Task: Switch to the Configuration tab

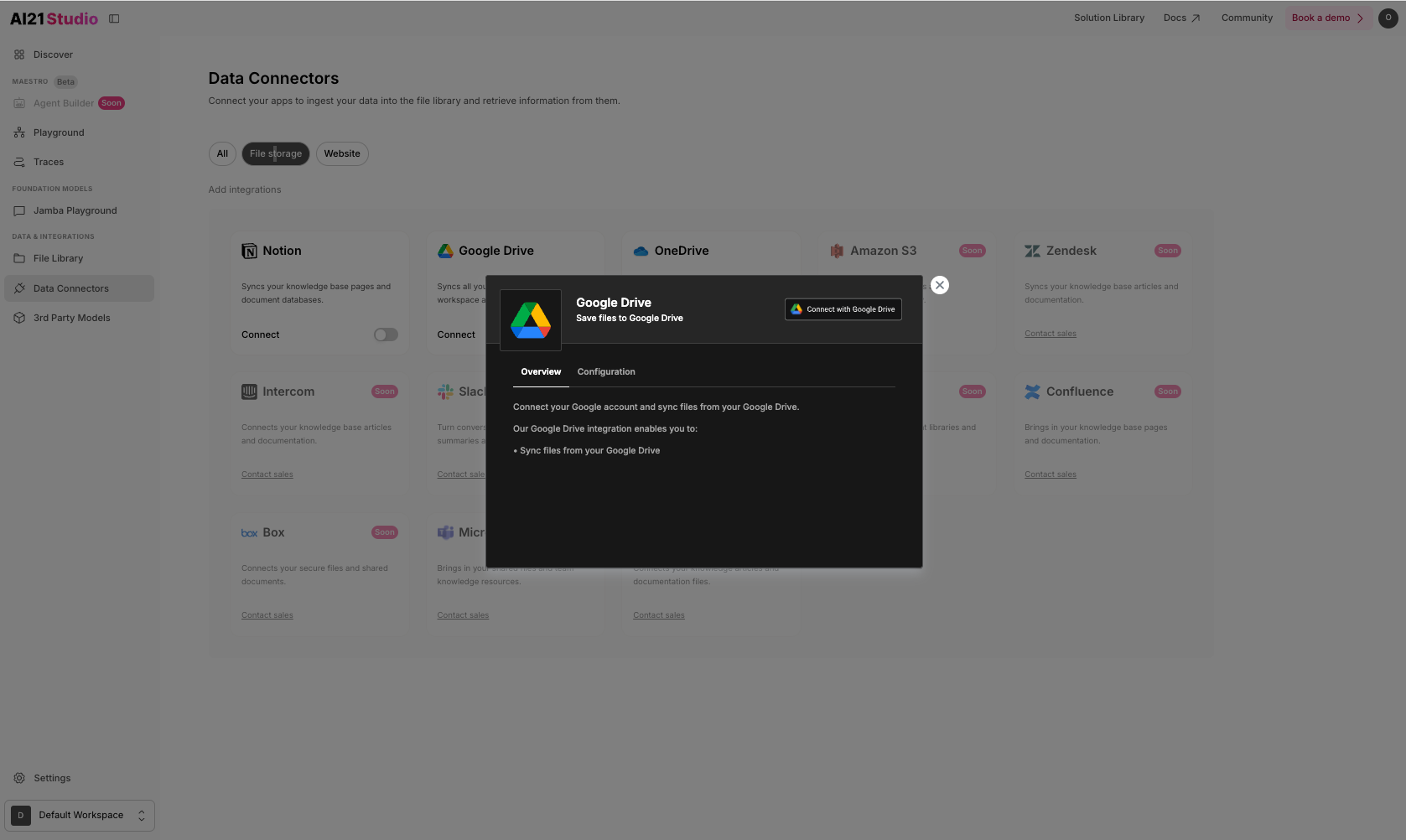Action: 605,371
